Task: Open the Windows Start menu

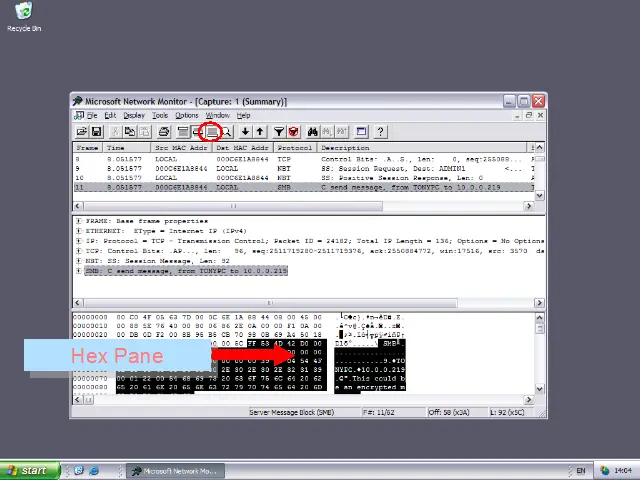Action: (x=30, y=471)
